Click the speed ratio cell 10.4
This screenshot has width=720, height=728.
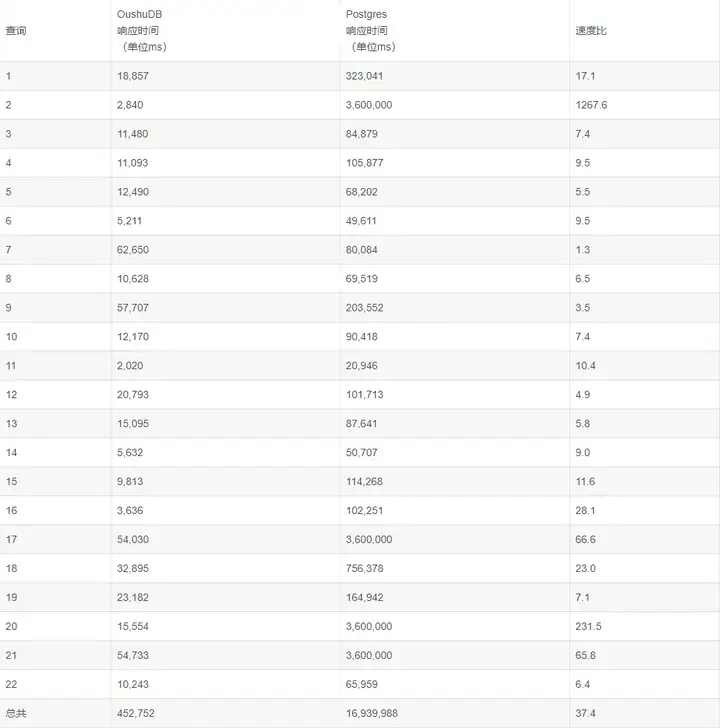point(585,366)
